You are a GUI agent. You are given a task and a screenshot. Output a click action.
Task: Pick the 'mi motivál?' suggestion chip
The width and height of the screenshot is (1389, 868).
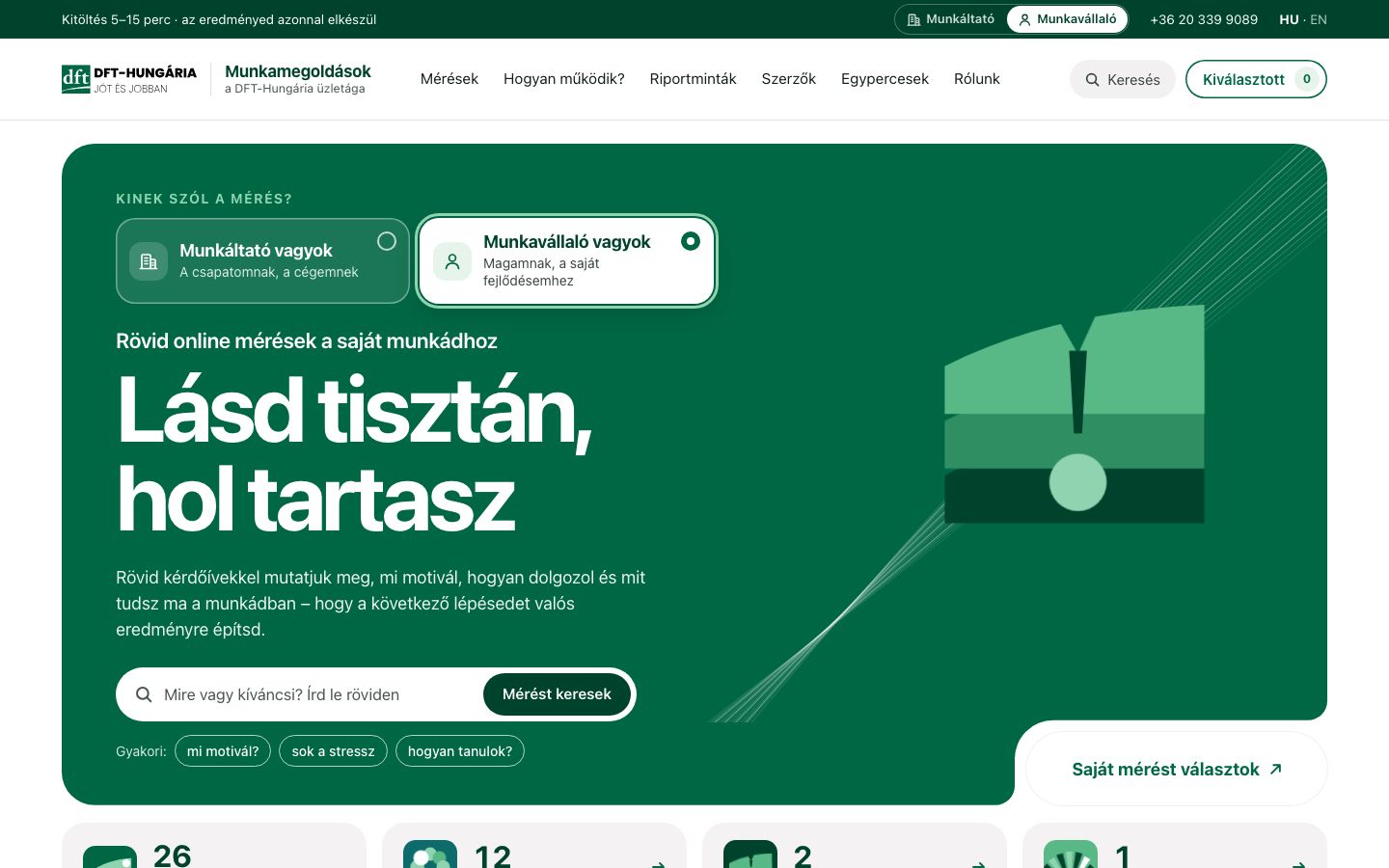coord(223,751)
